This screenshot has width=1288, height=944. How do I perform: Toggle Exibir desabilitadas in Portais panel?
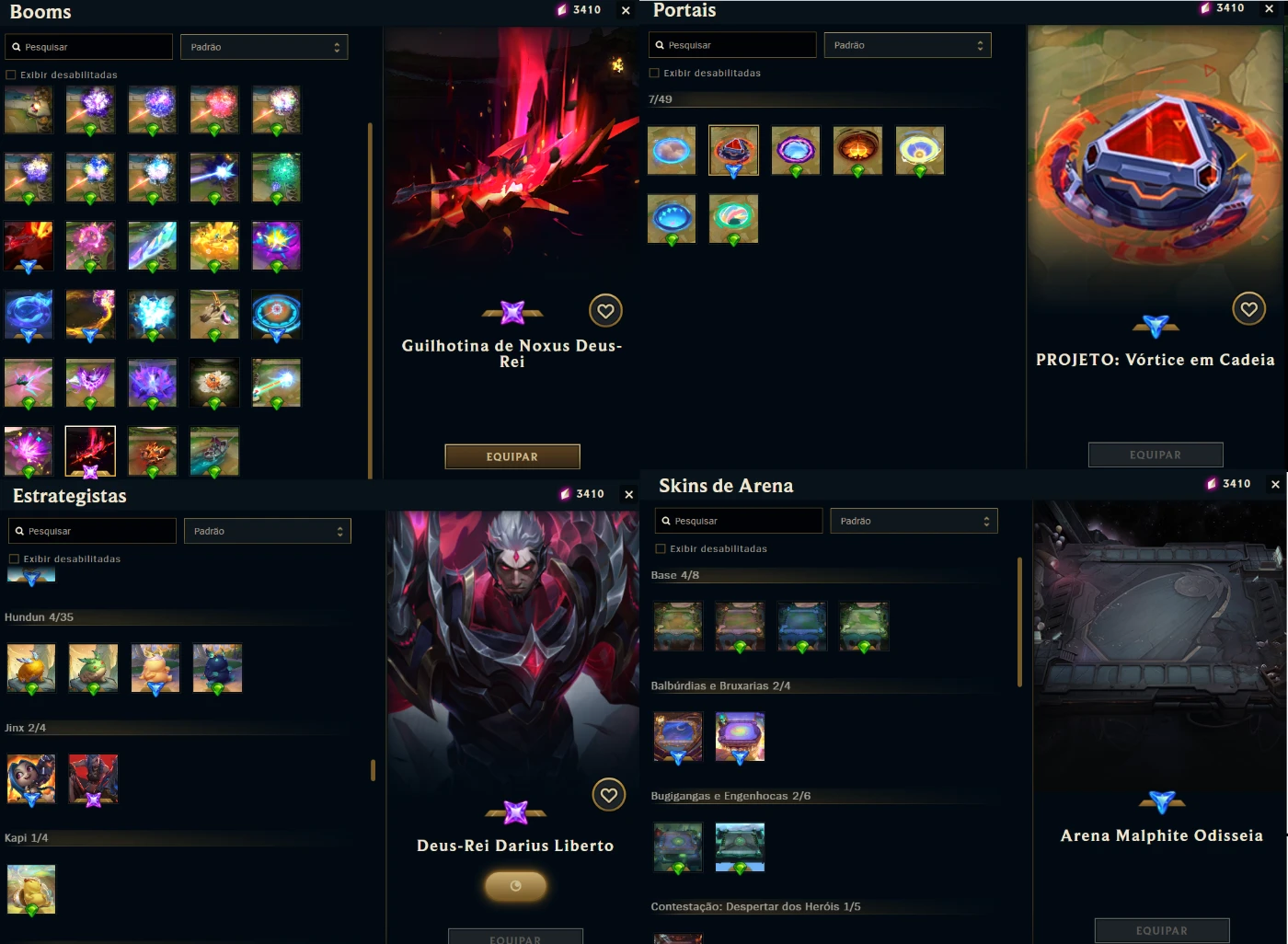(x=654, y=74)
